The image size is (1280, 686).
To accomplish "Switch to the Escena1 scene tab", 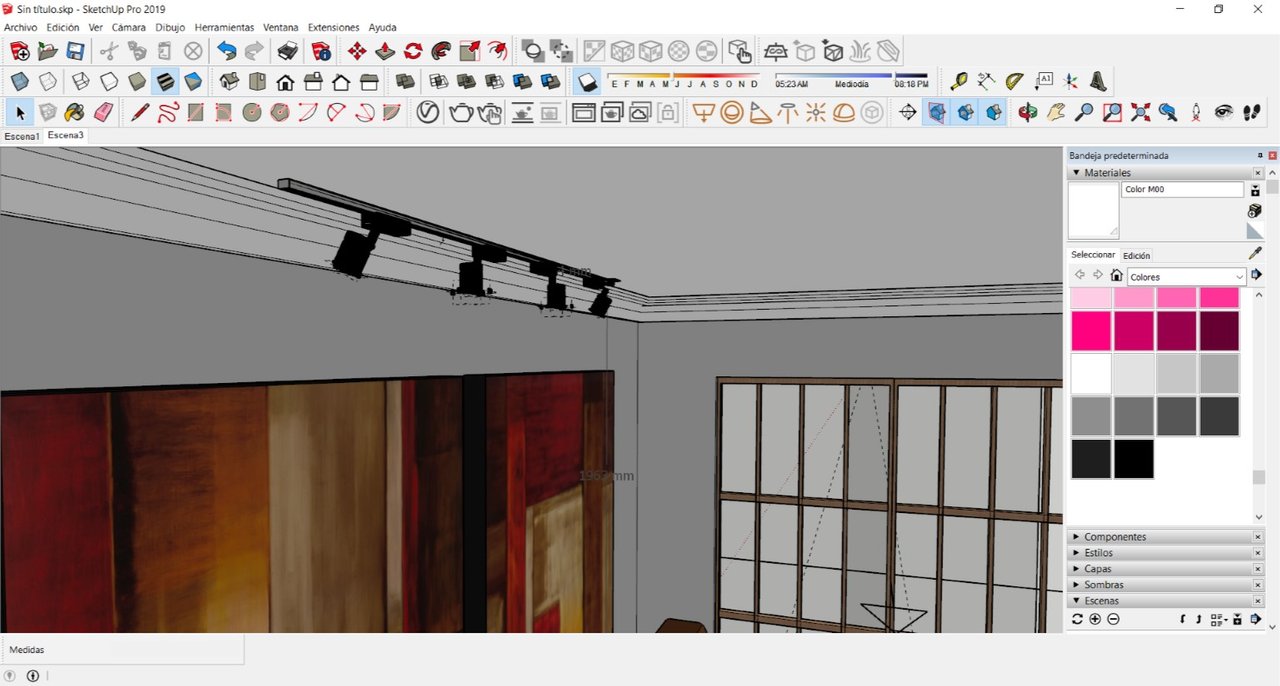I will tap(22, 136).
